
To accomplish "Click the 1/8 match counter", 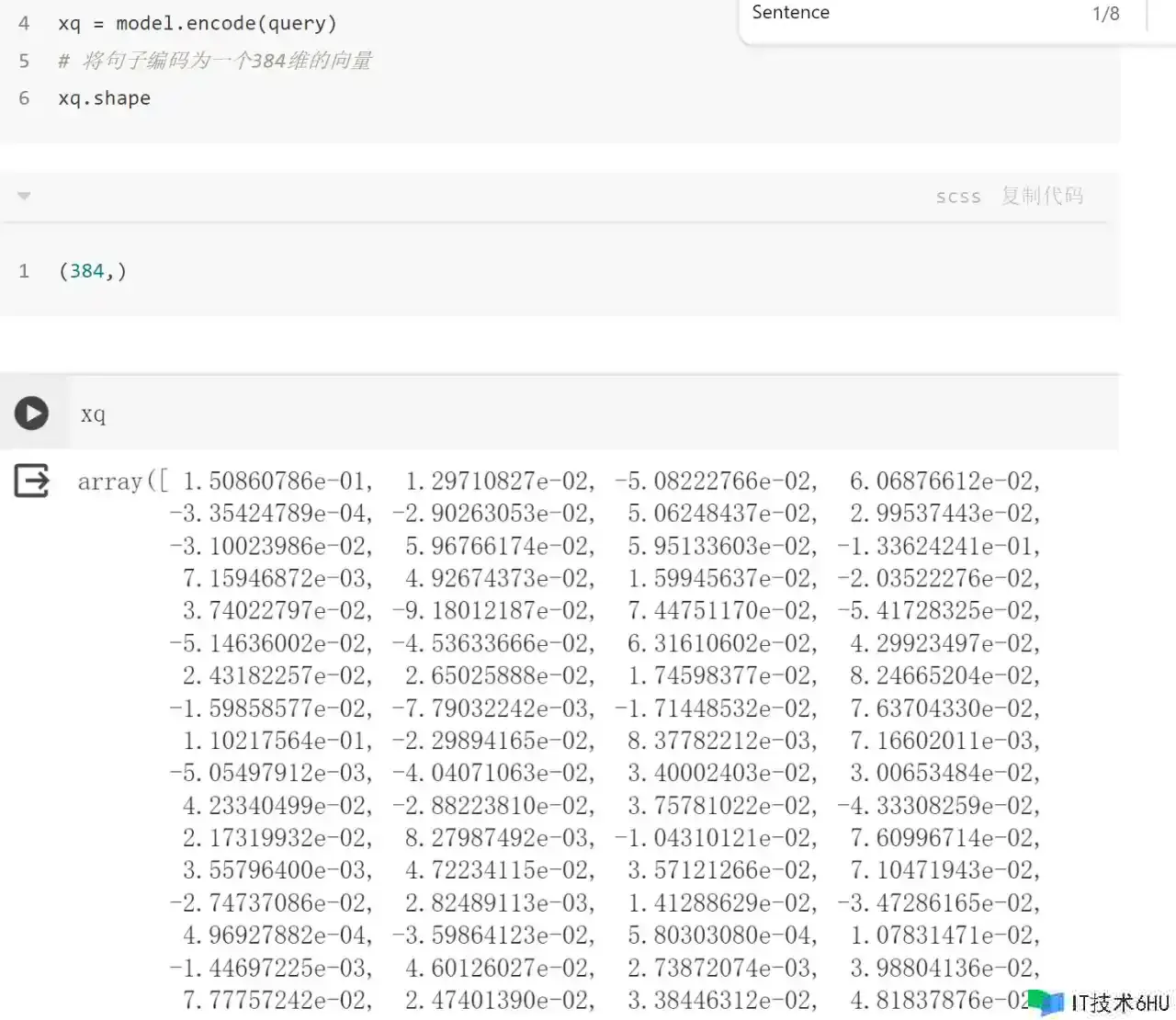I will [1105, 14].
